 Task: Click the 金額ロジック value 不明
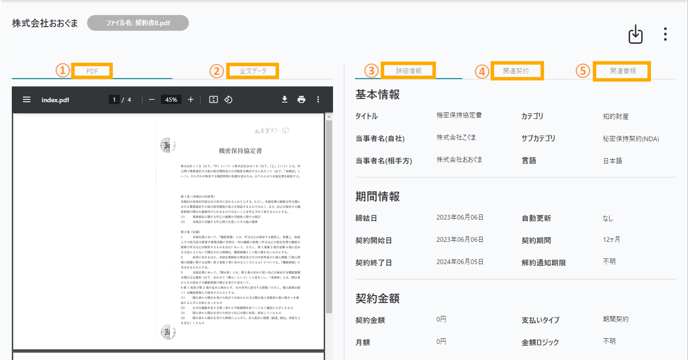(x=609, y=341)
